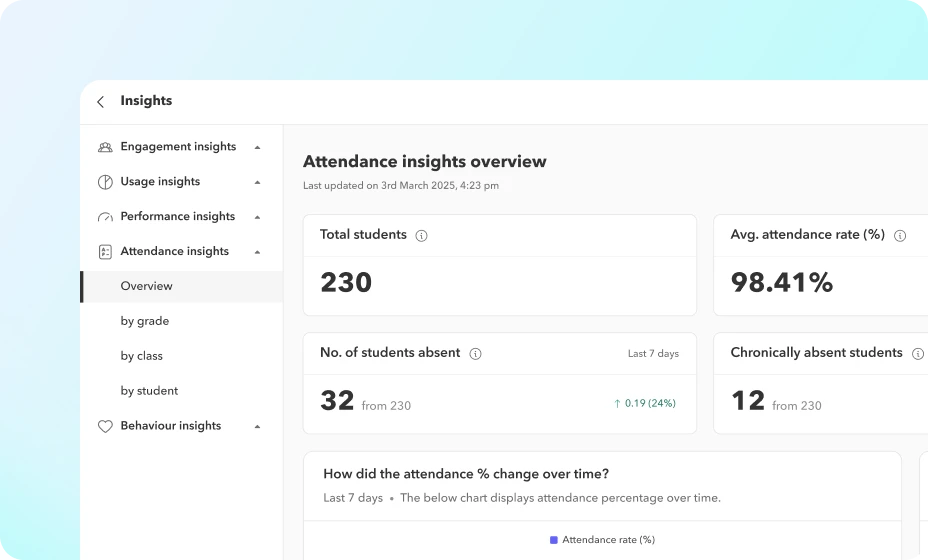
Task: Toggle the Behaviour insights caret
Action: tap(257, 426)
